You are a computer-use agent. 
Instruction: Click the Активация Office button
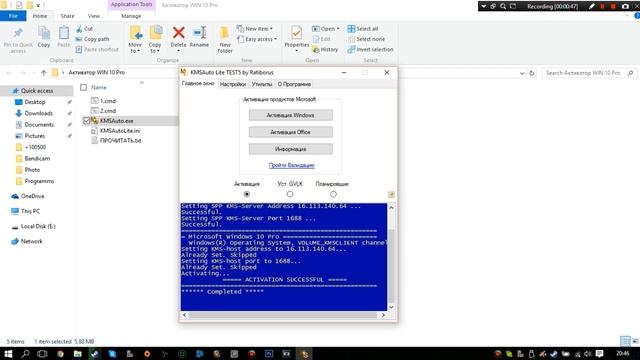(291, 132)
